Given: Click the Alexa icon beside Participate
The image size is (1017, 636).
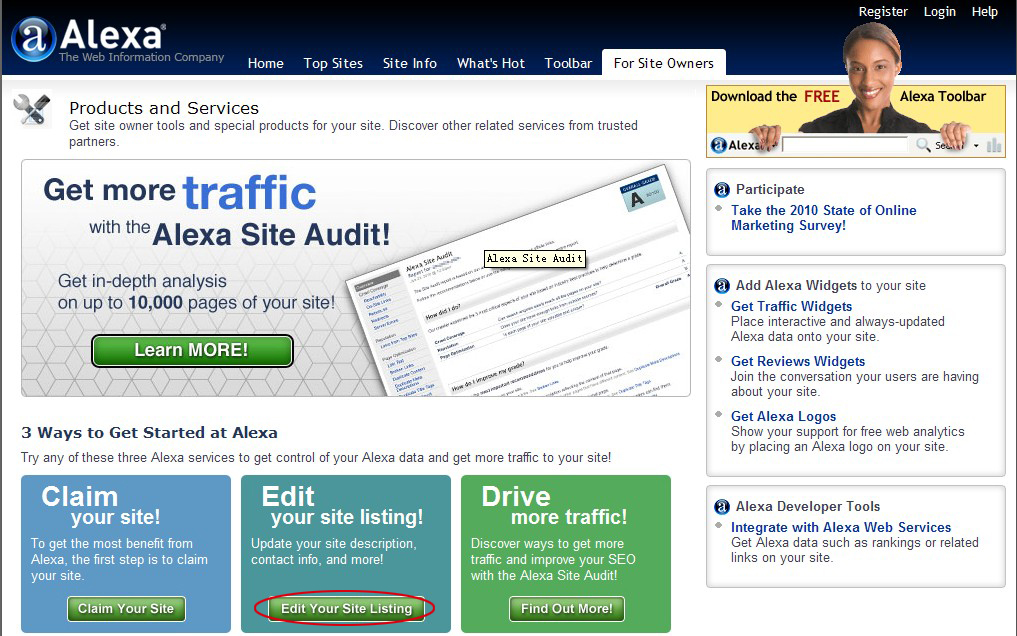Looking at the screenshot, I should [x=722, y=189].
